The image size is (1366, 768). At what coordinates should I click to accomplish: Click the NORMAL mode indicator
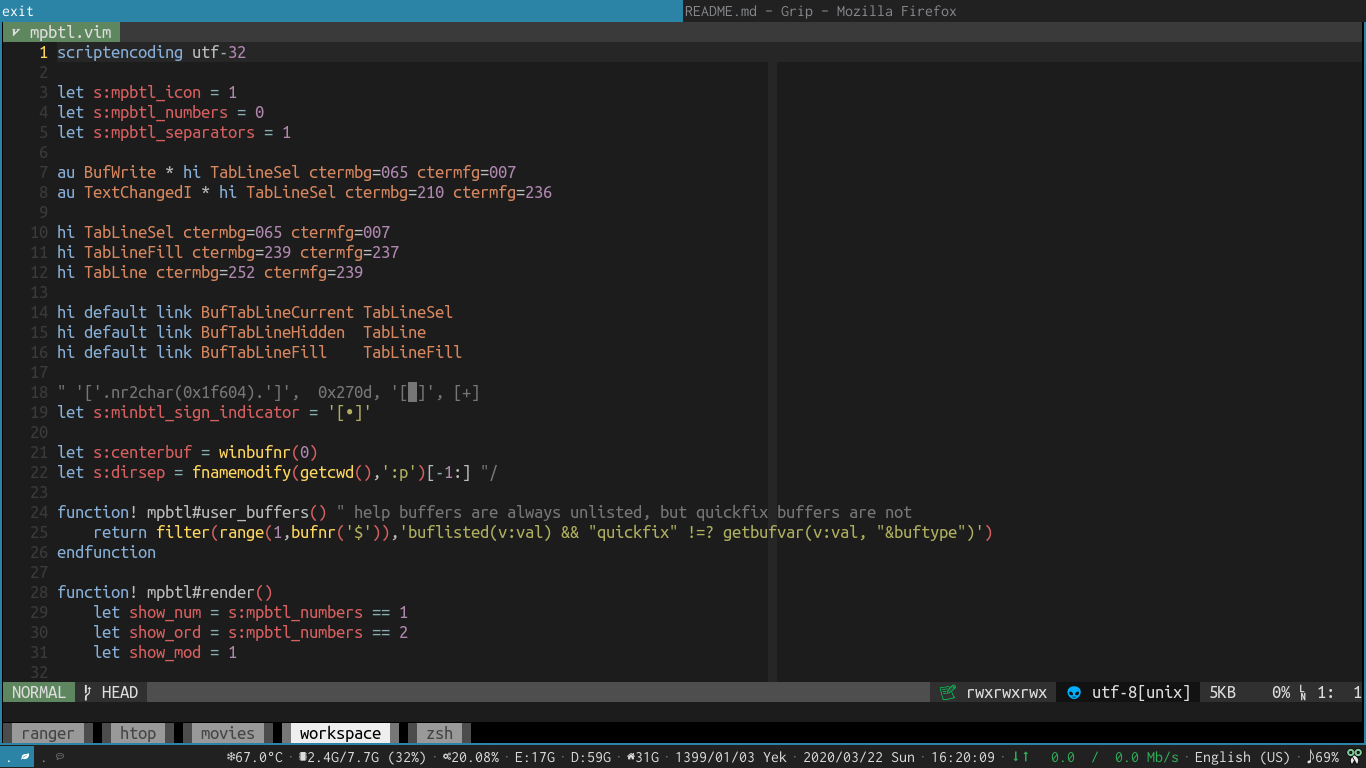coord(39,692)
